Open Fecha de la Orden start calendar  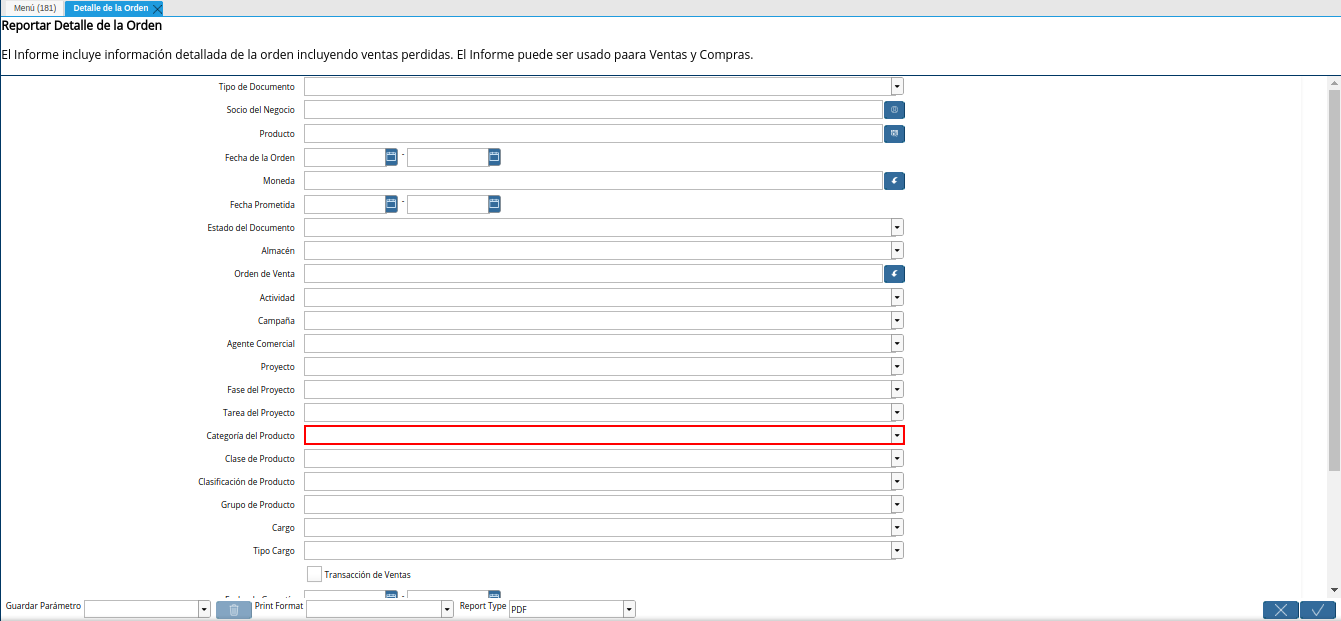coord(391,157)
